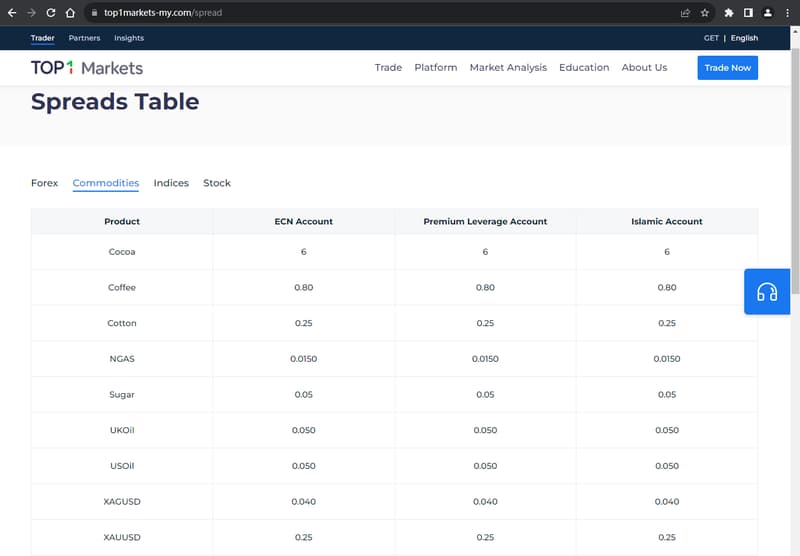800x556 pixels.
Task: Click the ECN Account column header
Action: click(304, 221)
